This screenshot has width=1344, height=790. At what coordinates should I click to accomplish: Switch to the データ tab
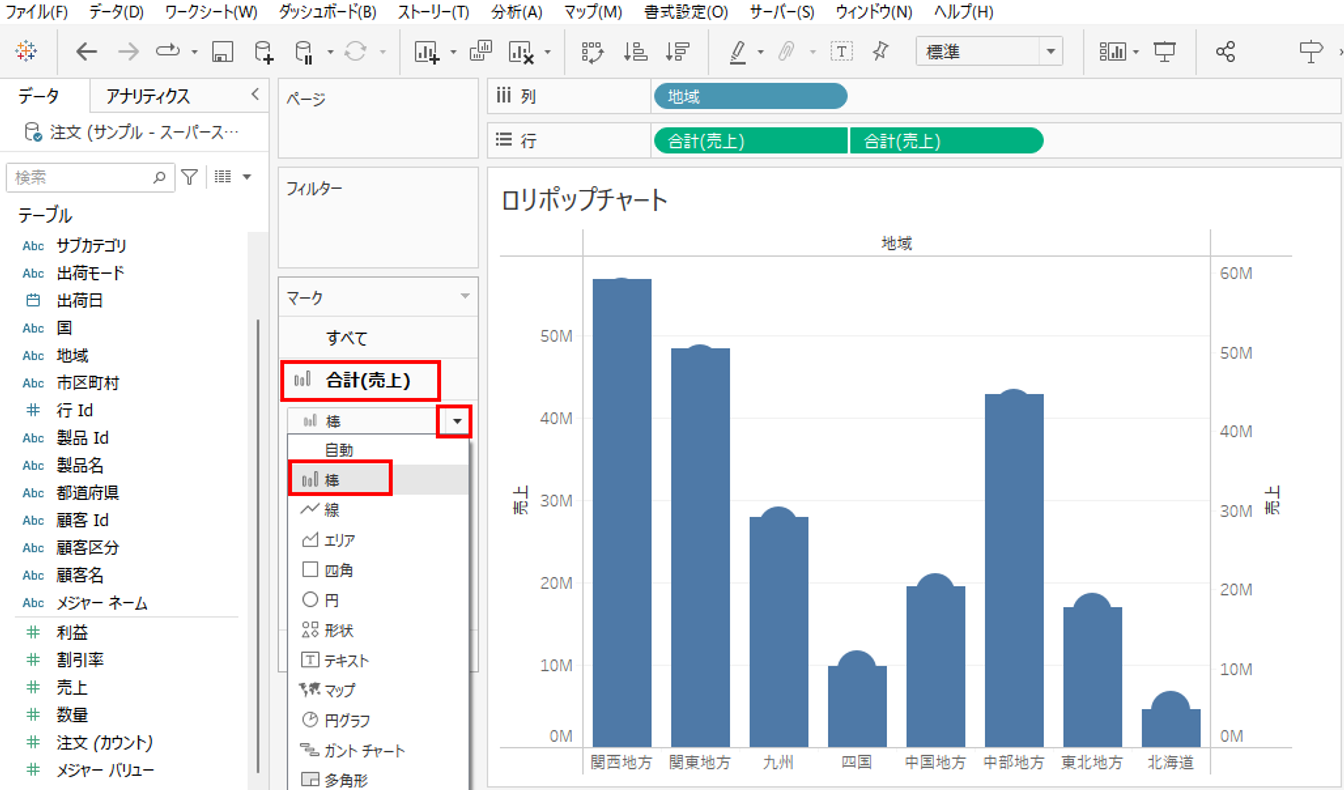tap(38, 96)
